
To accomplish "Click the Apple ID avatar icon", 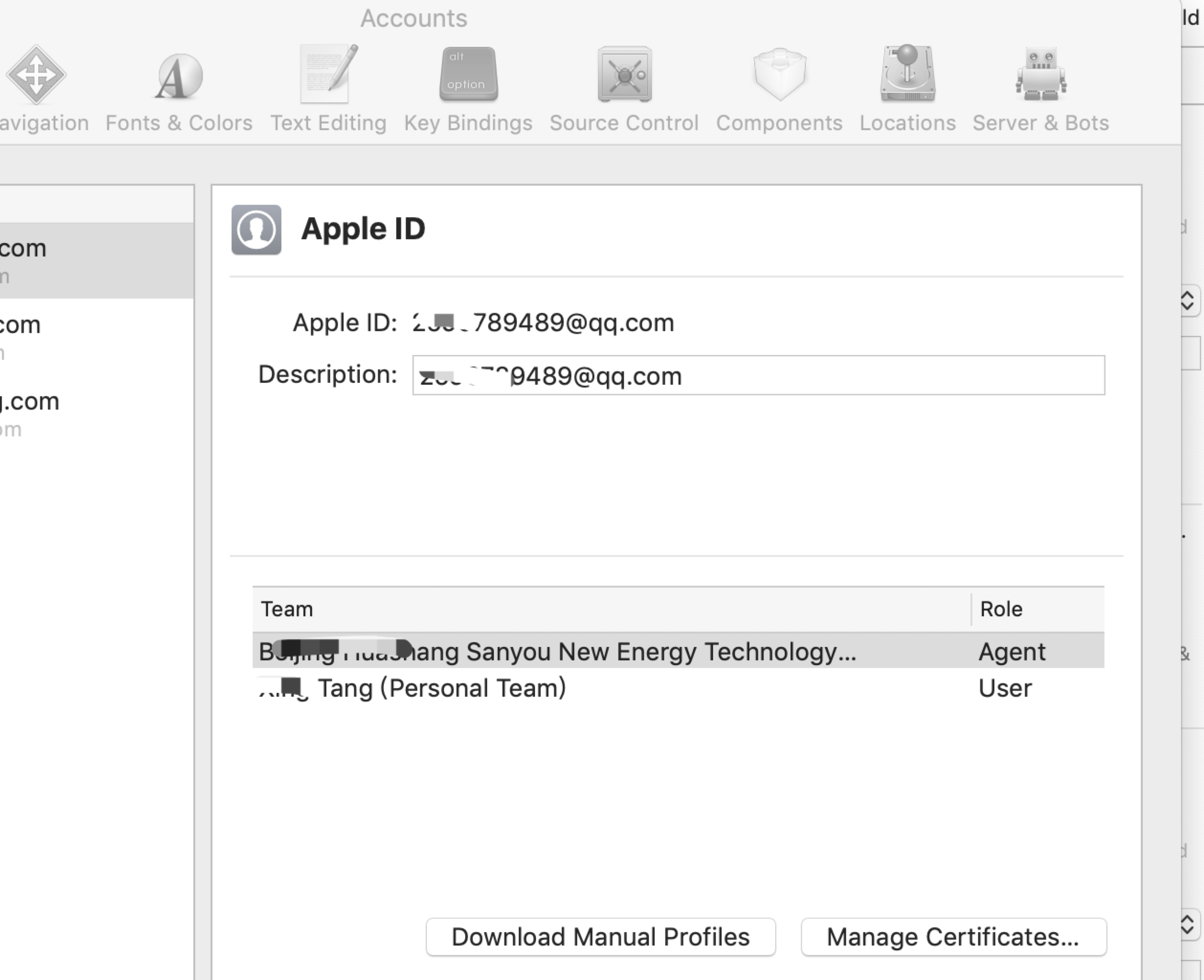I will pyautogui.click(x=256, y=230).
